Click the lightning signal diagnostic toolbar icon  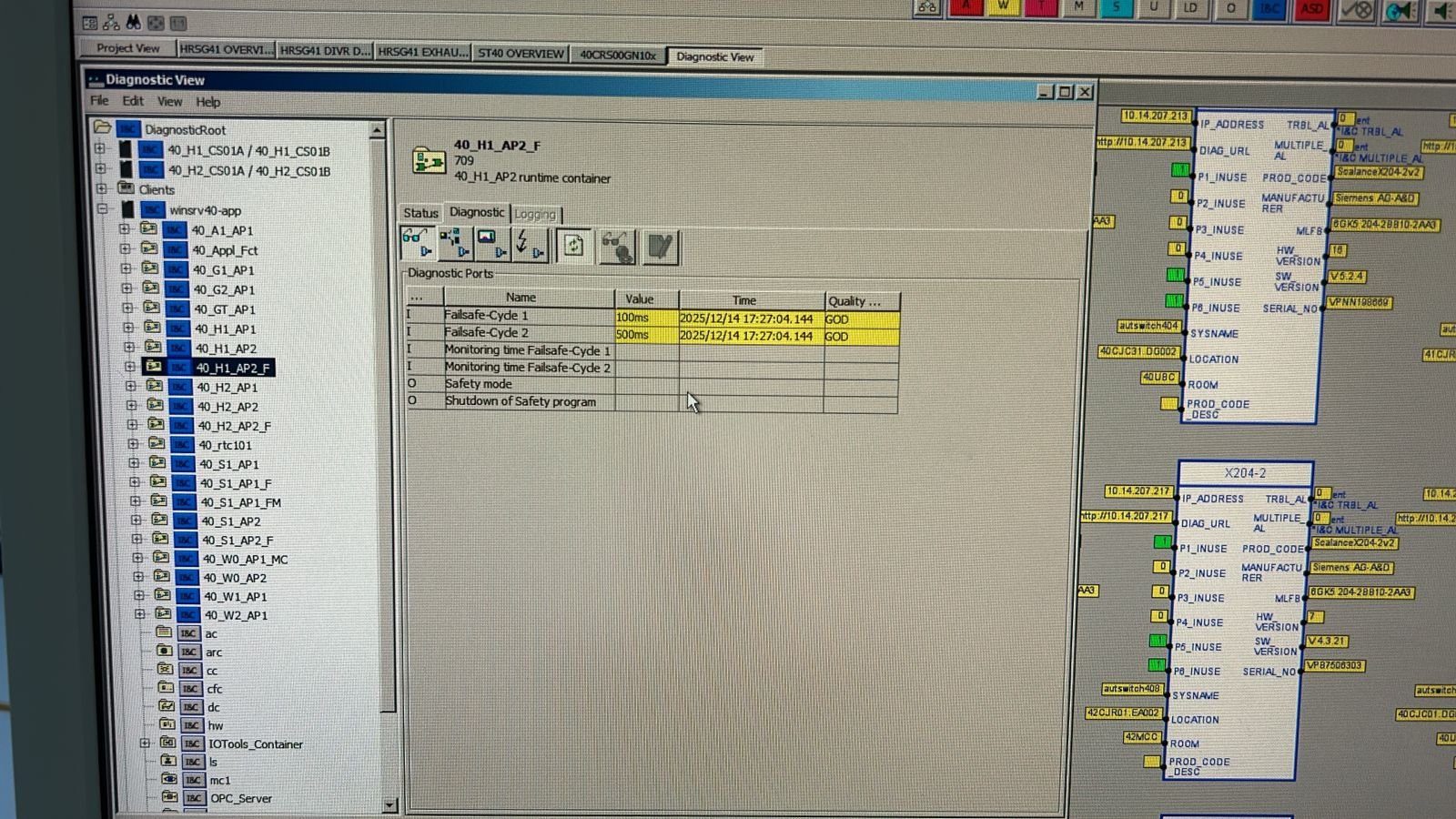(x=529, y=245)
